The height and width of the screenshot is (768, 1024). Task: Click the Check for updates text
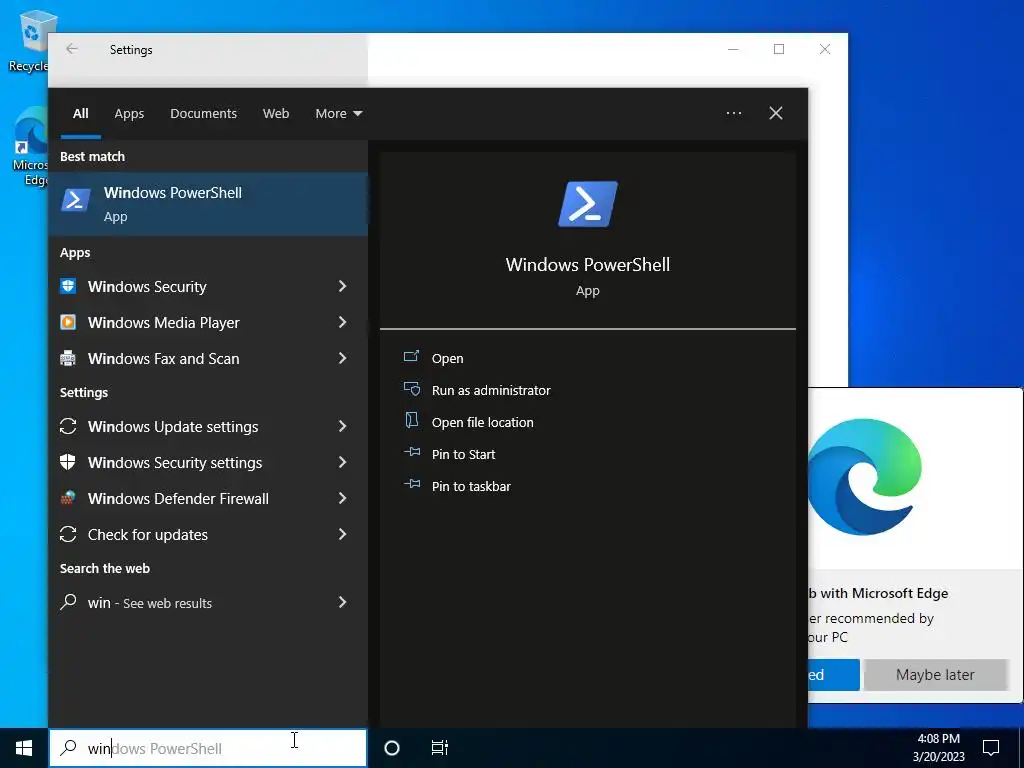tap(148, 535)
